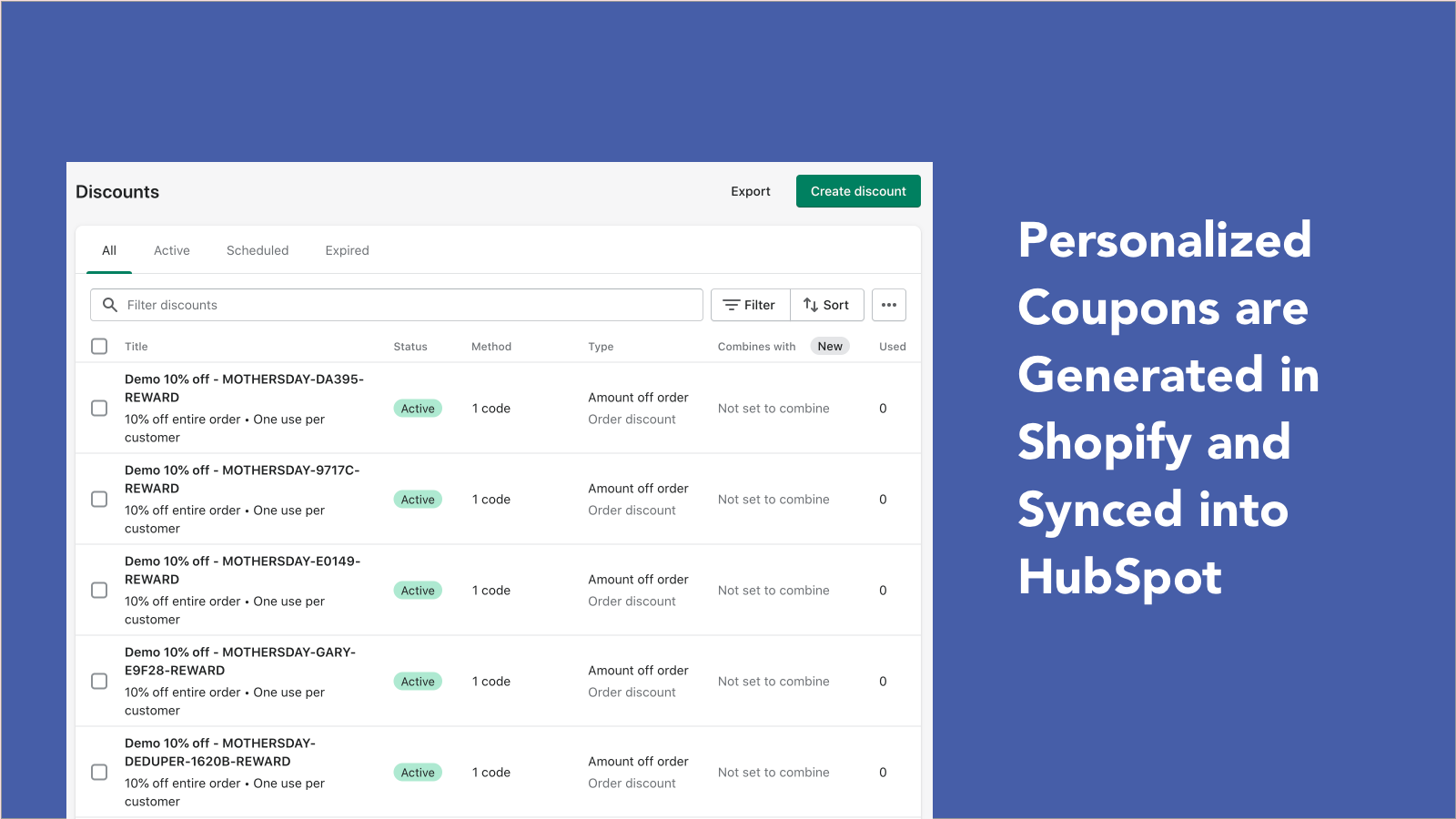Open the three-dot more actions menu

point(889,305)
